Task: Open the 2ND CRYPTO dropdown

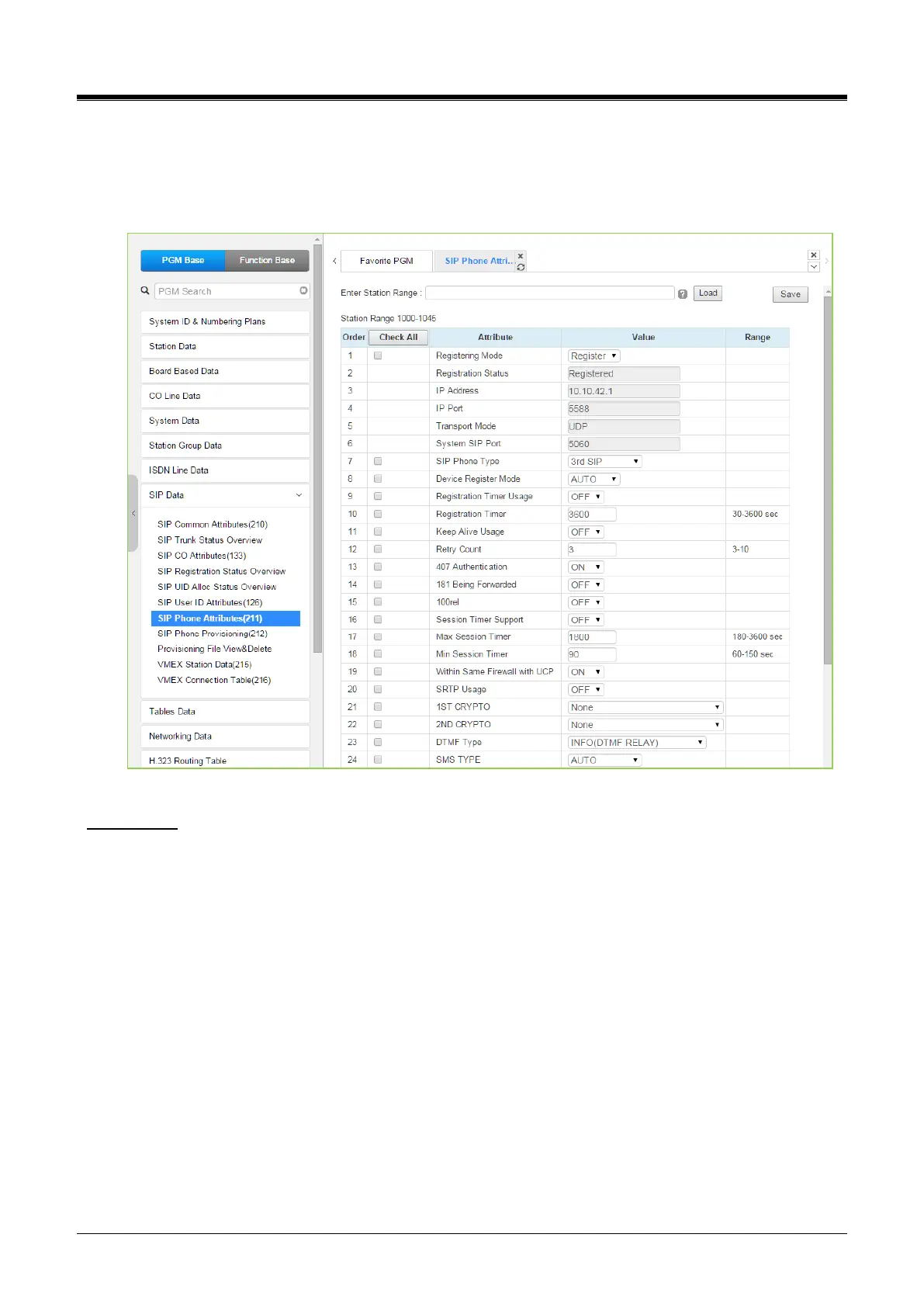Action: pos(645,725)
